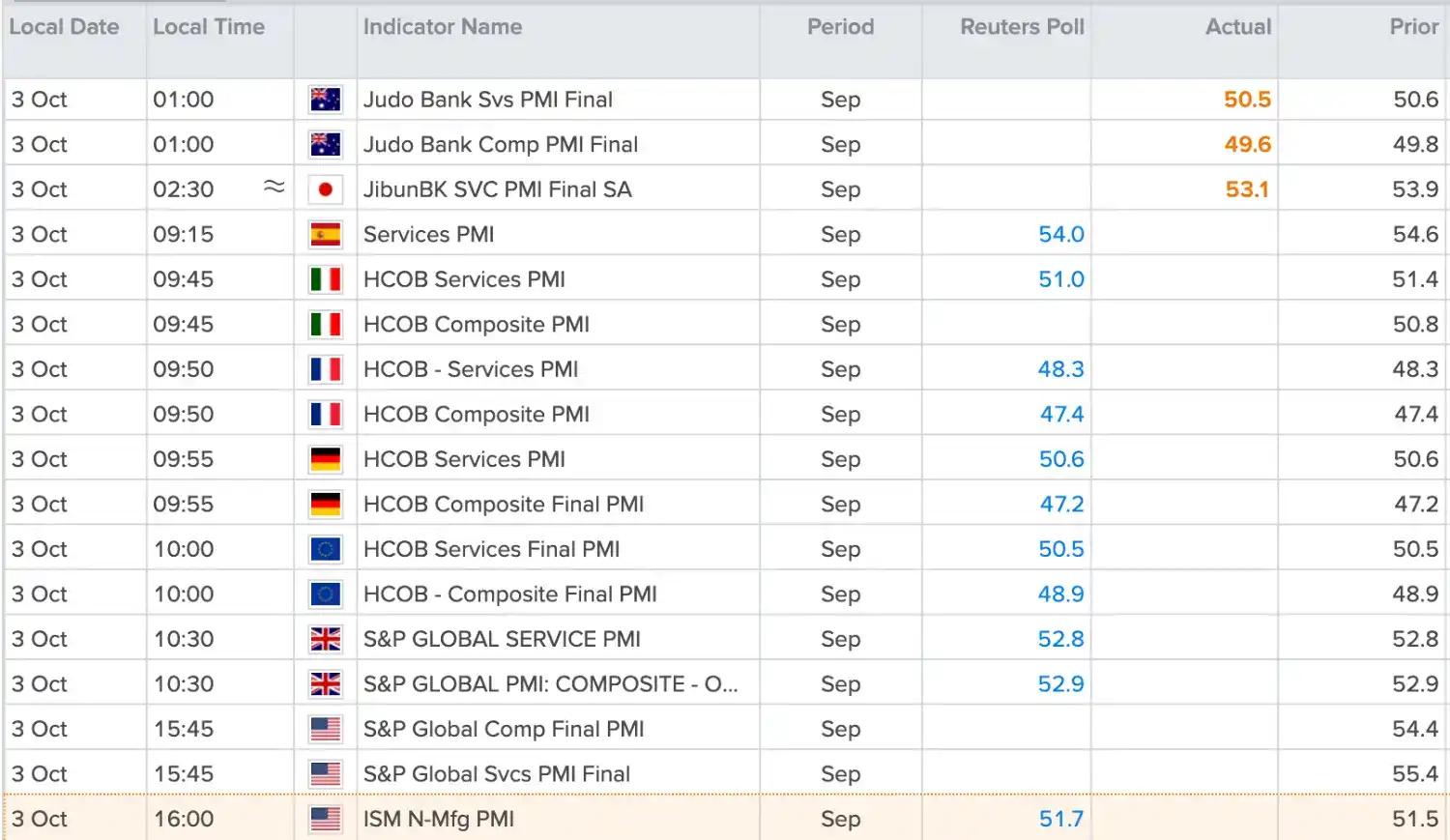Click the Reuters Poll value 47.2
1450x840 pixels.
[1062, 504]
